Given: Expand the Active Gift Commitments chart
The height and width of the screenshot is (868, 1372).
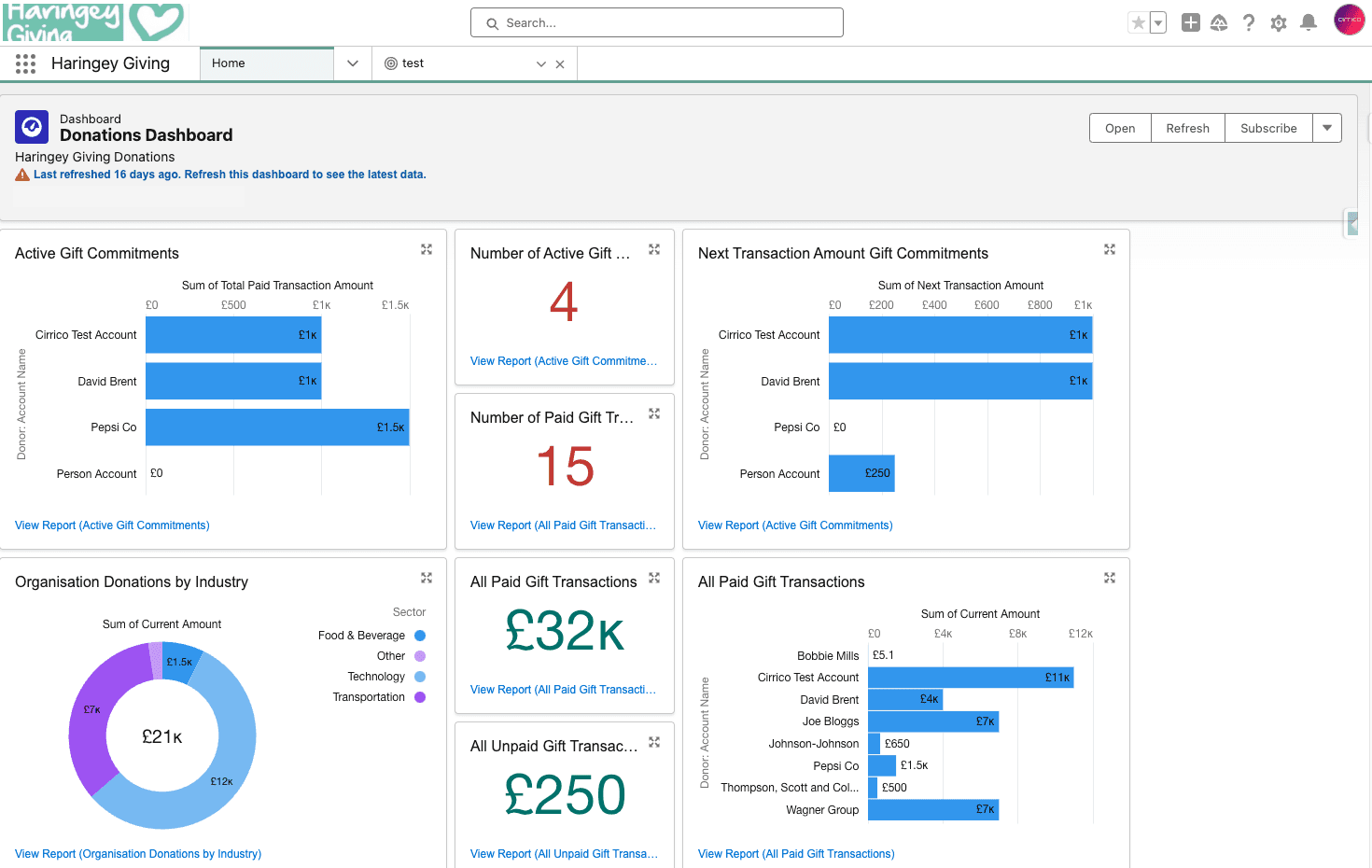Looking at the screenshot, I should 427,249.
